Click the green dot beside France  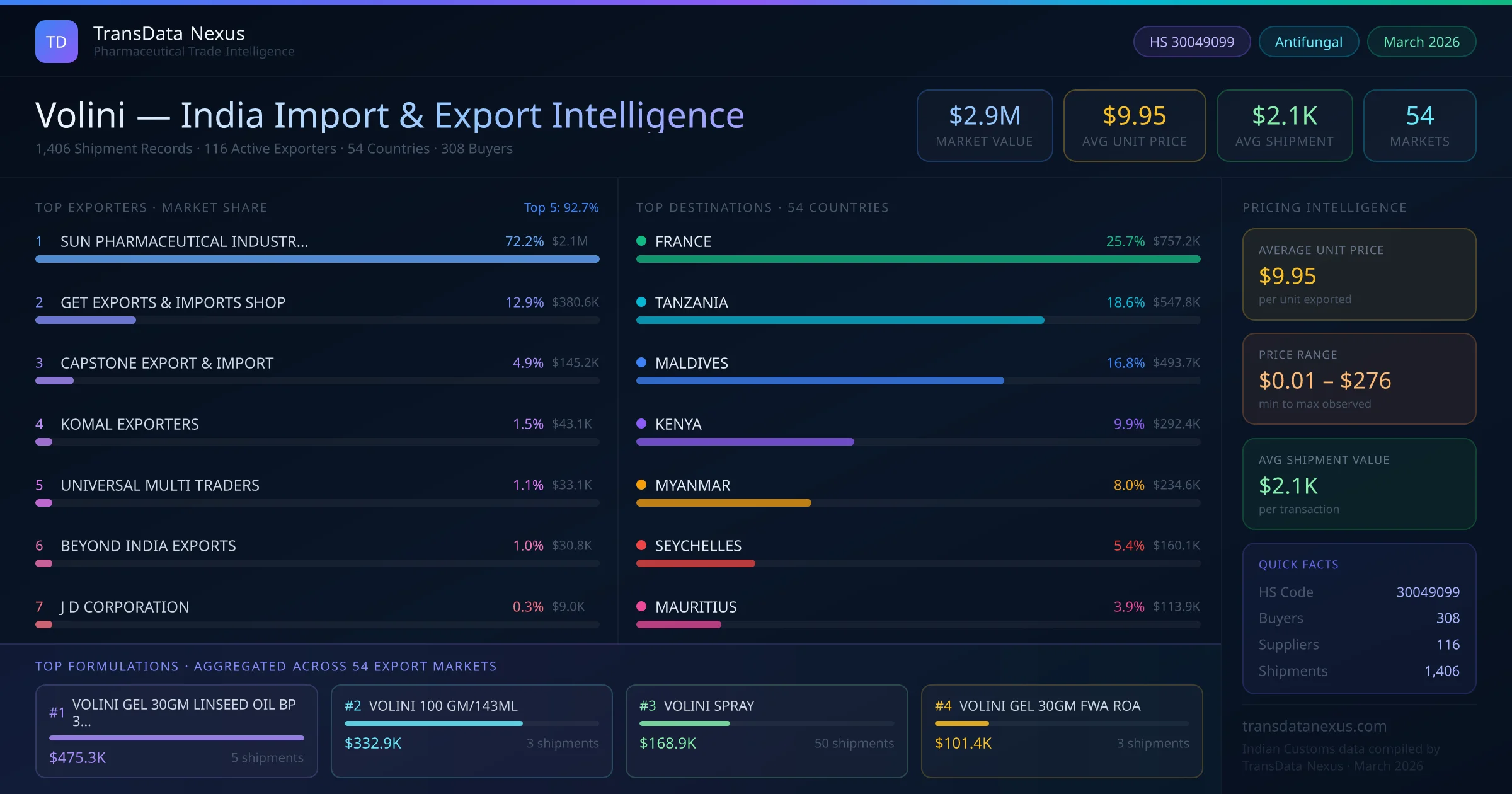pyautogui.click(x=641, y=241)
